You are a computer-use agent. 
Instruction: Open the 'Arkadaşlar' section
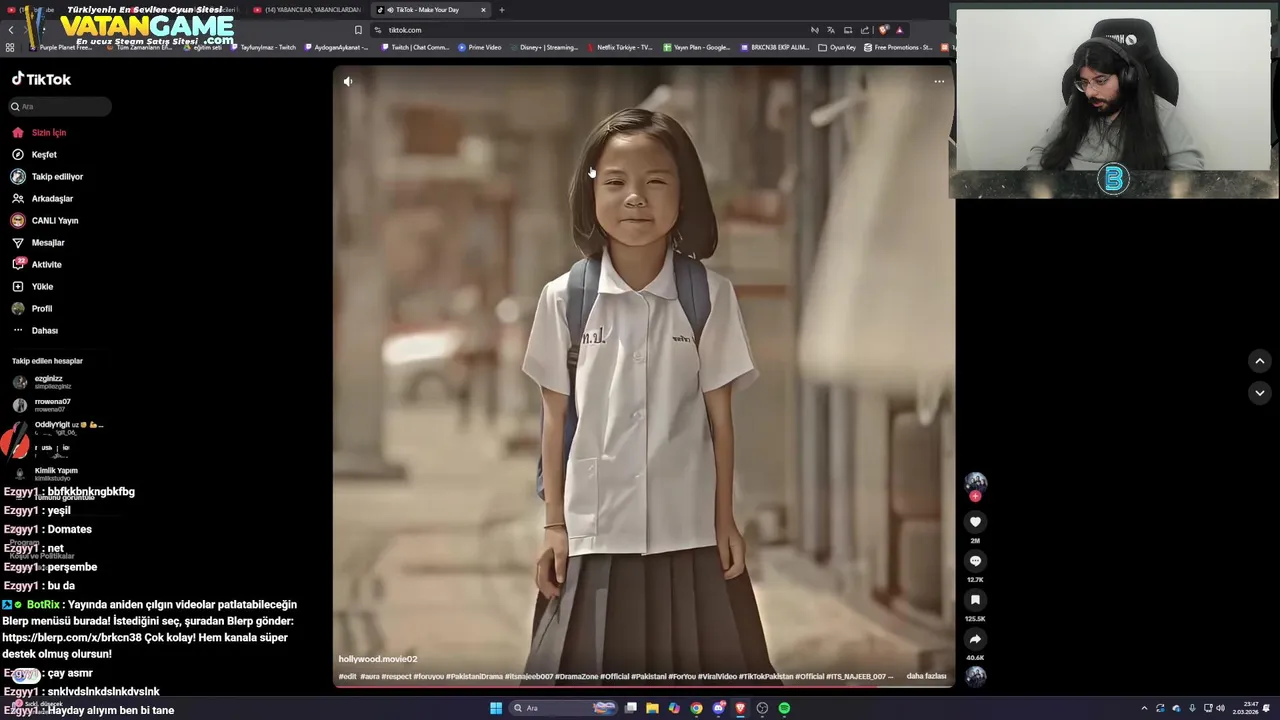tap(42, 198)
